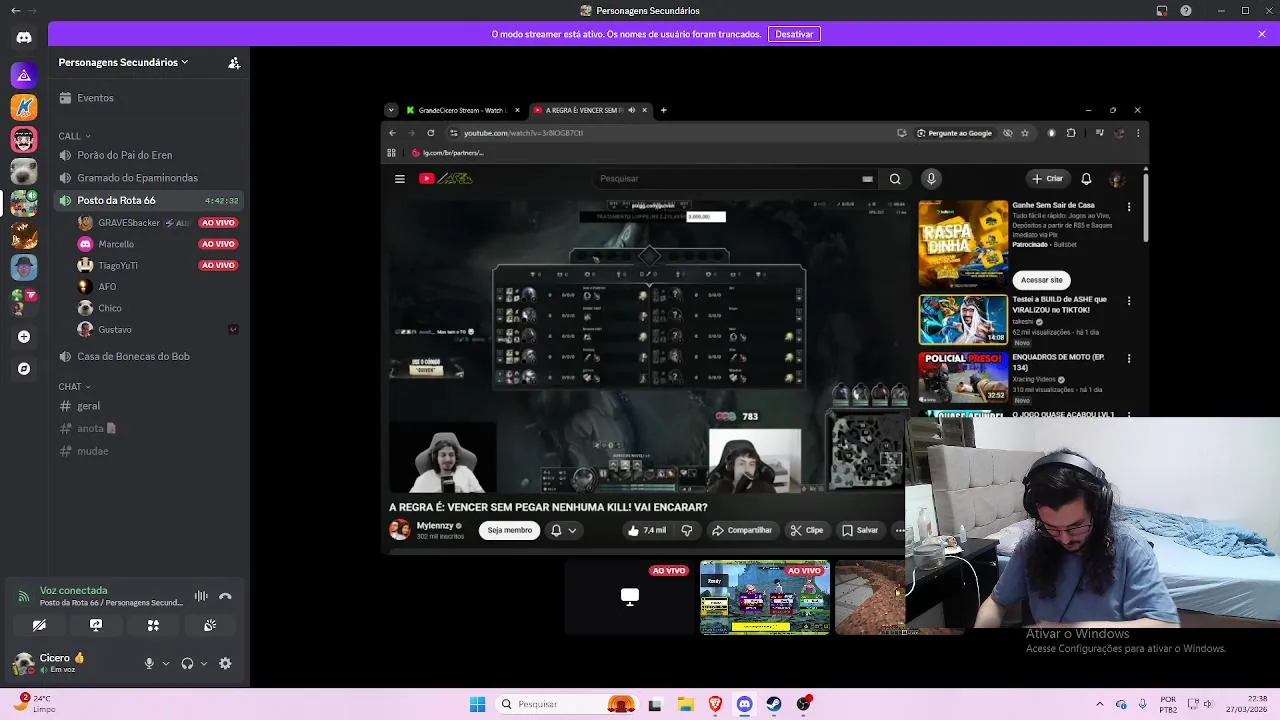
Task: Click Desativar on the streamer mode banner
Action: pyautogui.click(x=794, y=34)
